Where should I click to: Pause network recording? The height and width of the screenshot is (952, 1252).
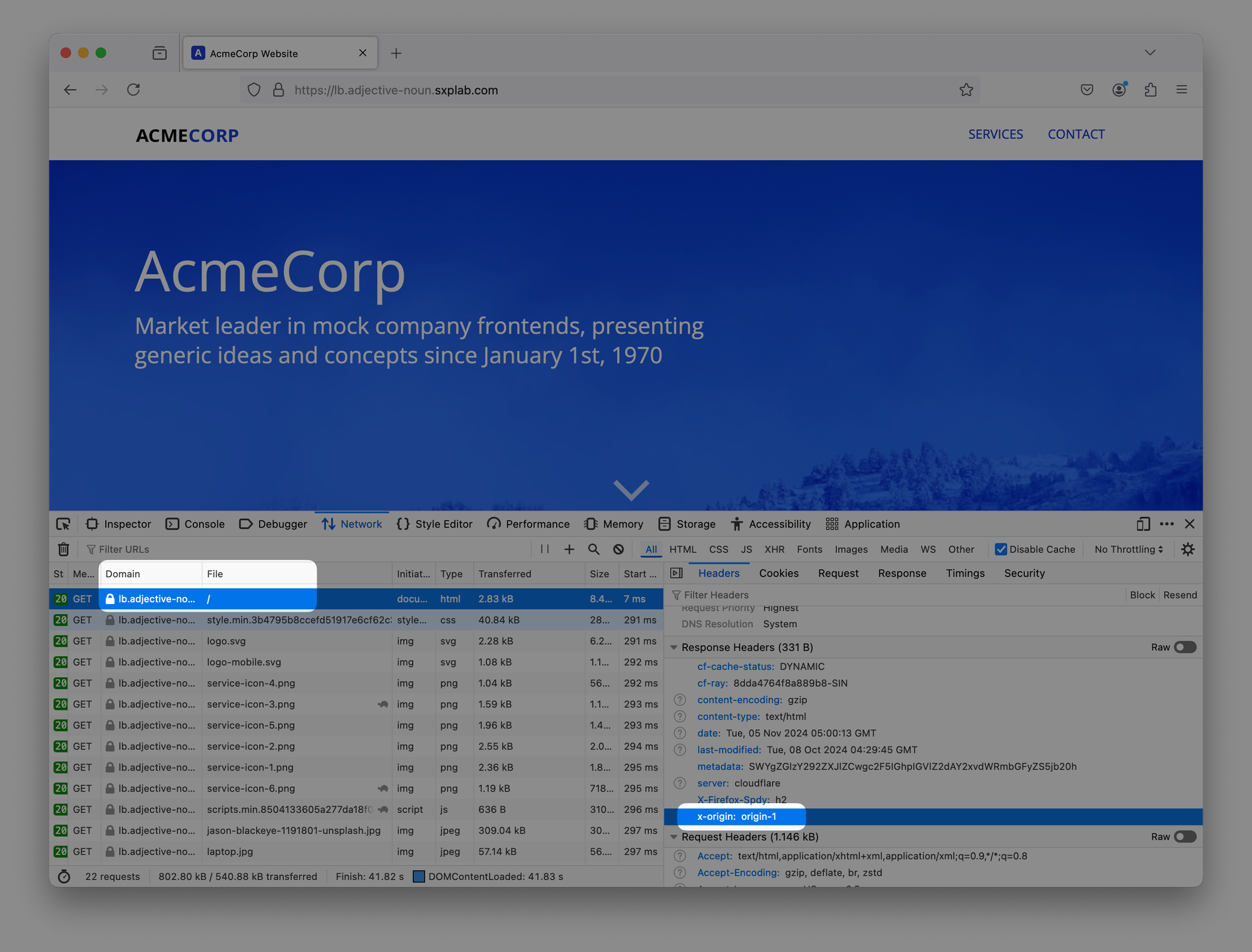(x=545, y=549)
